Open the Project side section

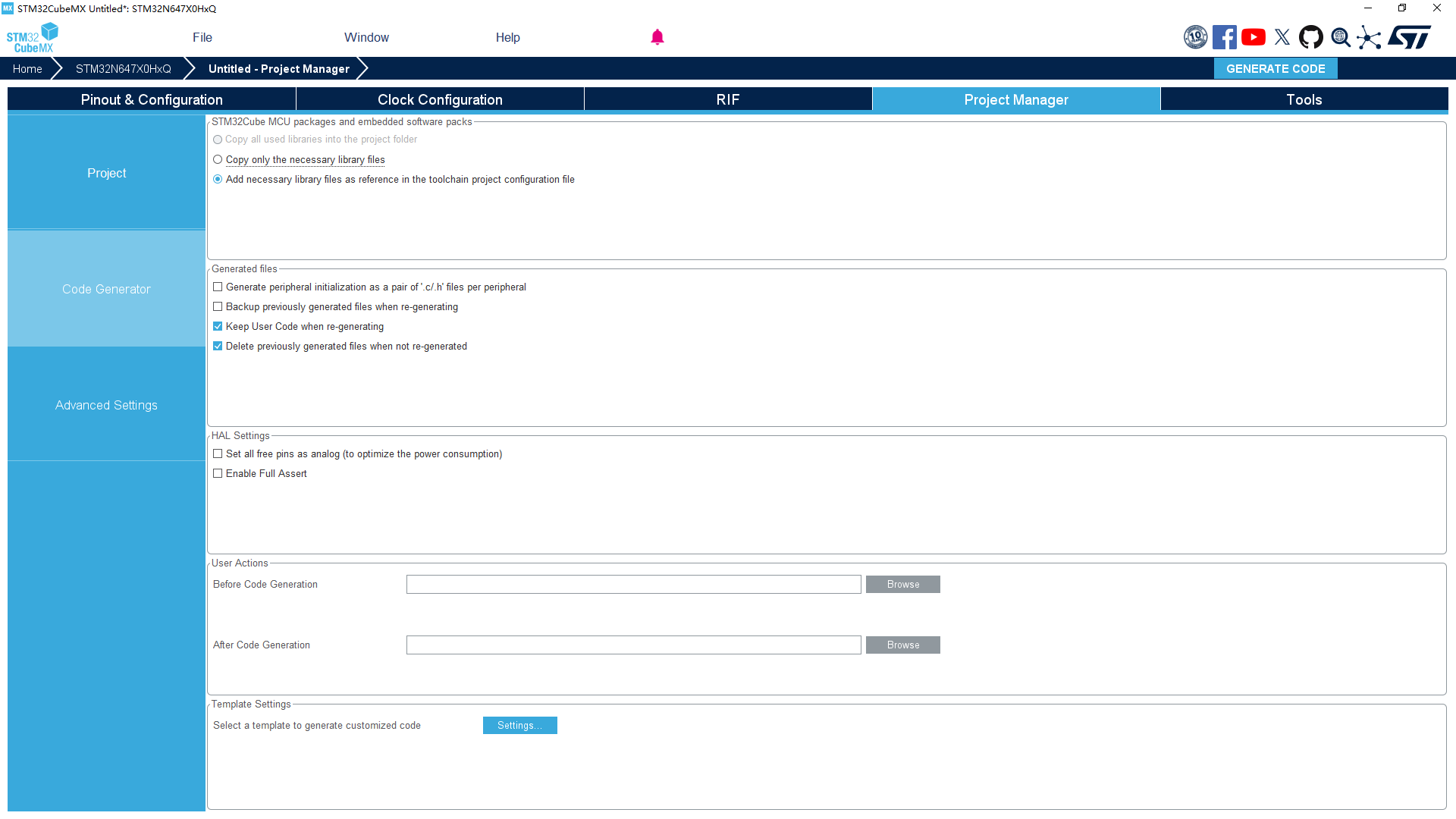click(106, 173)
